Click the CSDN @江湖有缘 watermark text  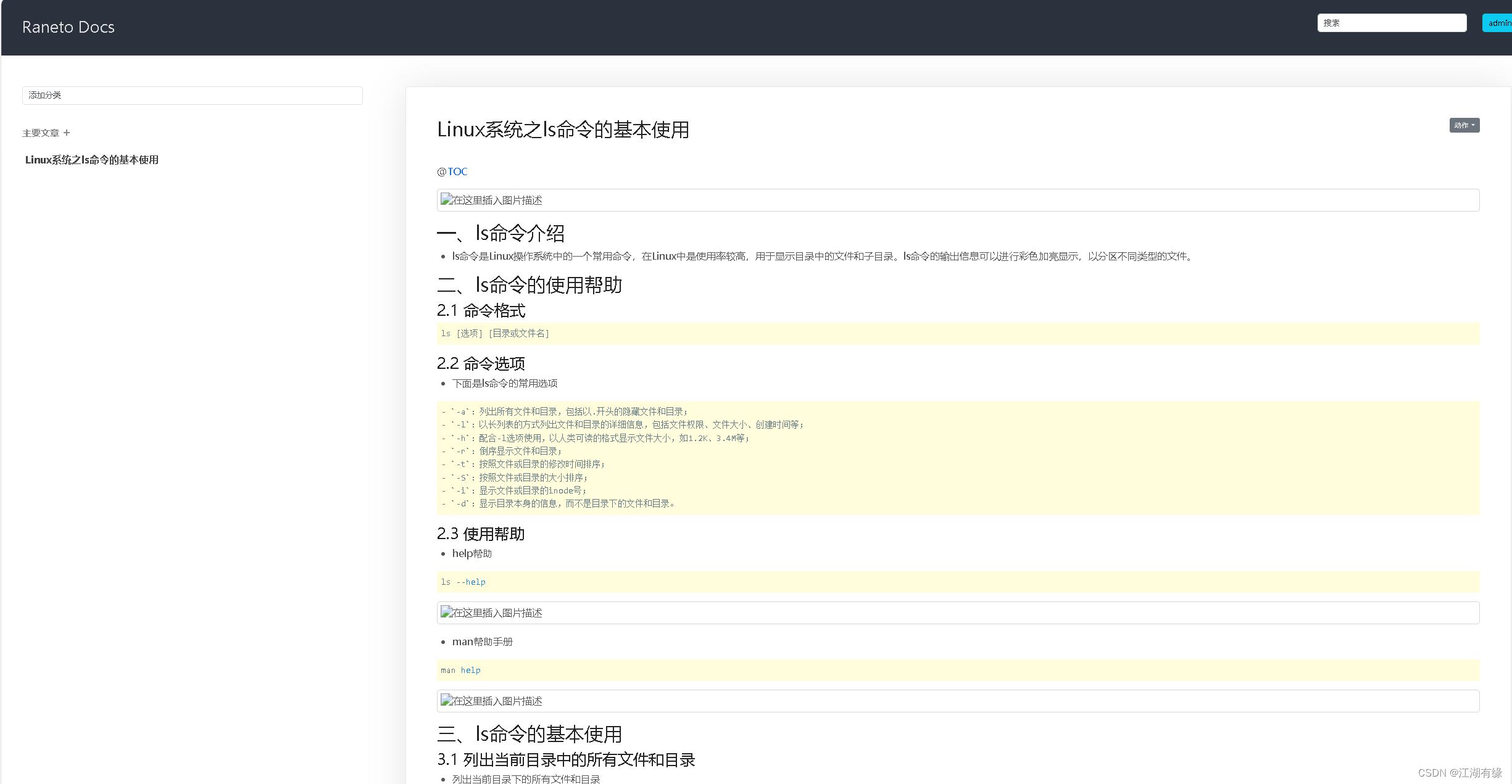(x=1460, y=772)
